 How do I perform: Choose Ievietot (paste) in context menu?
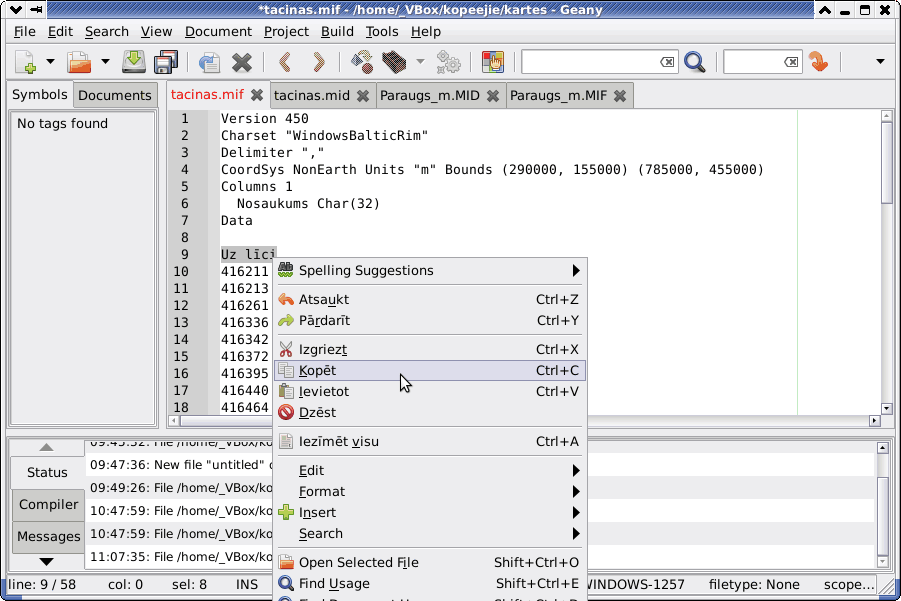tap(430, 391)
